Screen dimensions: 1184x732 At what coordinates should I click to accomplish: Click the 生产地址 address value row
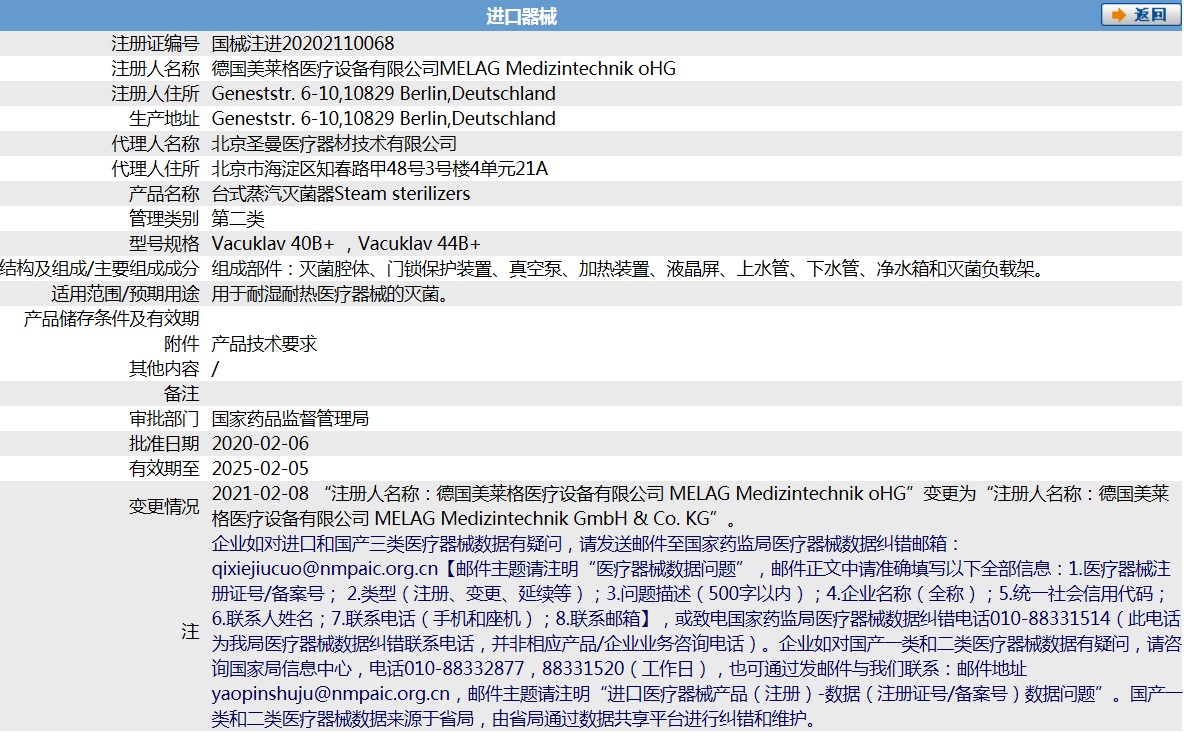pyautogui.click(x=384, y=119)
